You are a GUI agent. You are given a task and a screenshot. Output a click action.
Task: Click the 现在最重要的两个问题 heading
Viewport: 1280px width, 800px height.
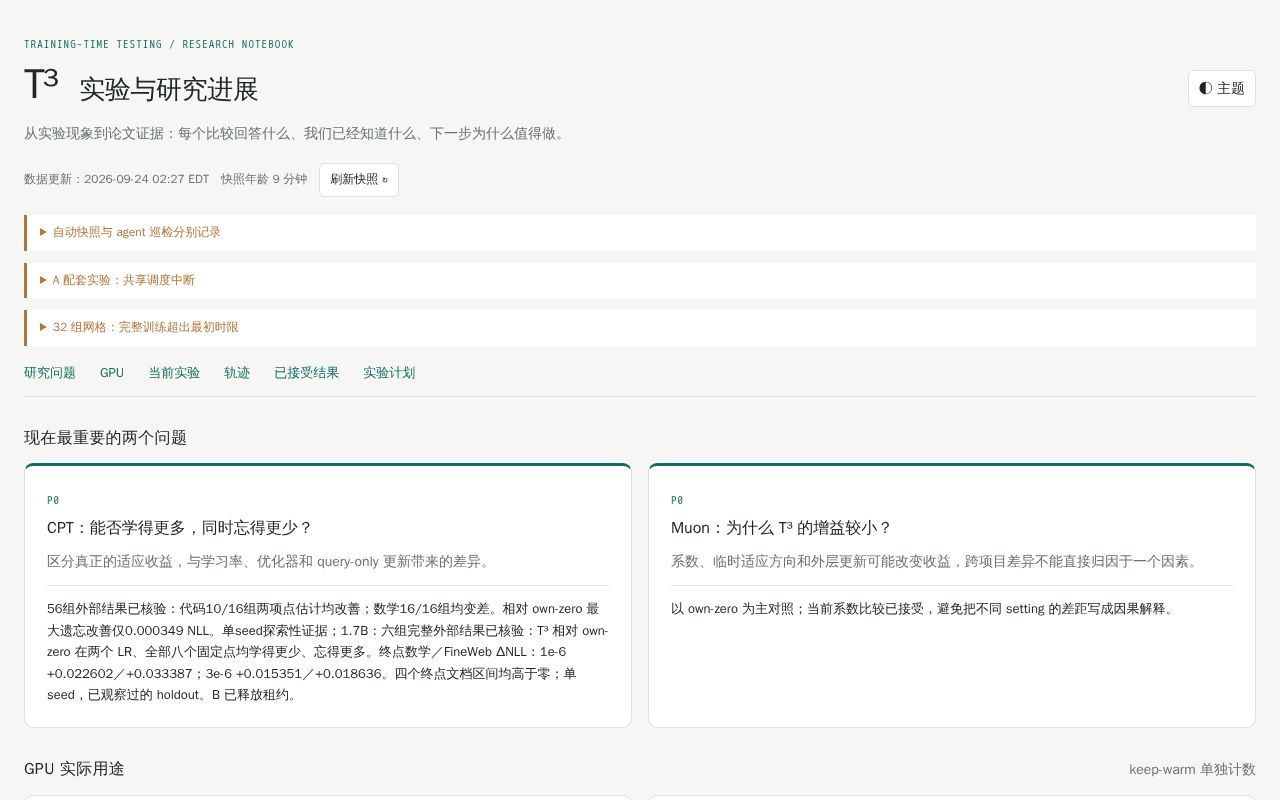coord(105,438)
